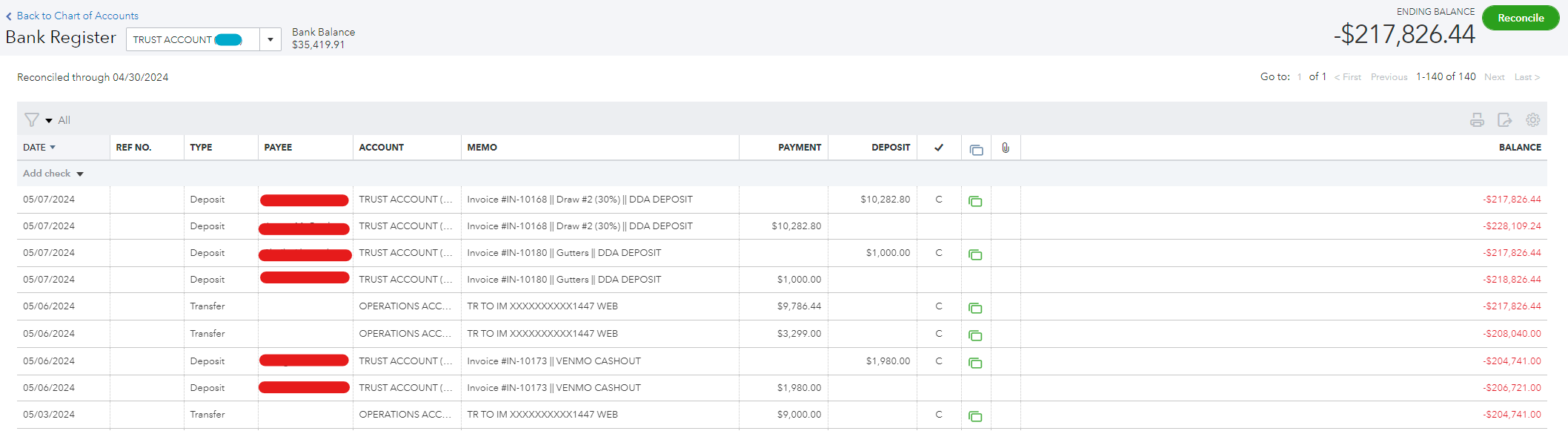The image size is (1568, 431).
Task: Sort by MEMO column header
Action: [482, 148]
